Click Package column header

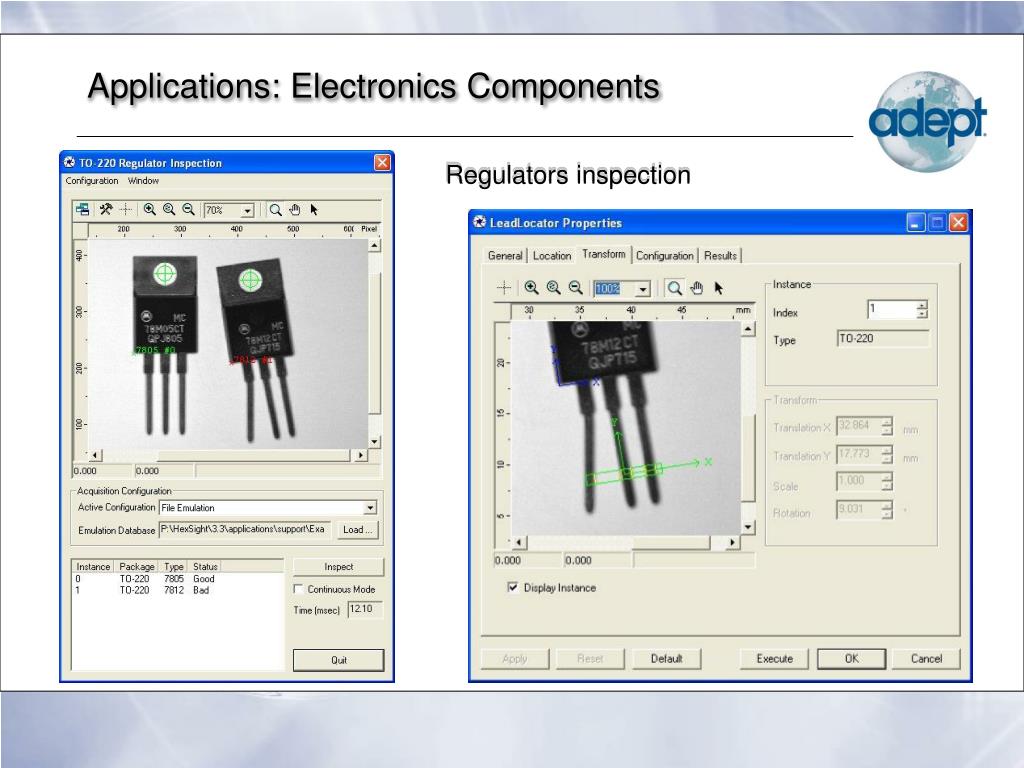pyautogui.click(x=136, y=566)
